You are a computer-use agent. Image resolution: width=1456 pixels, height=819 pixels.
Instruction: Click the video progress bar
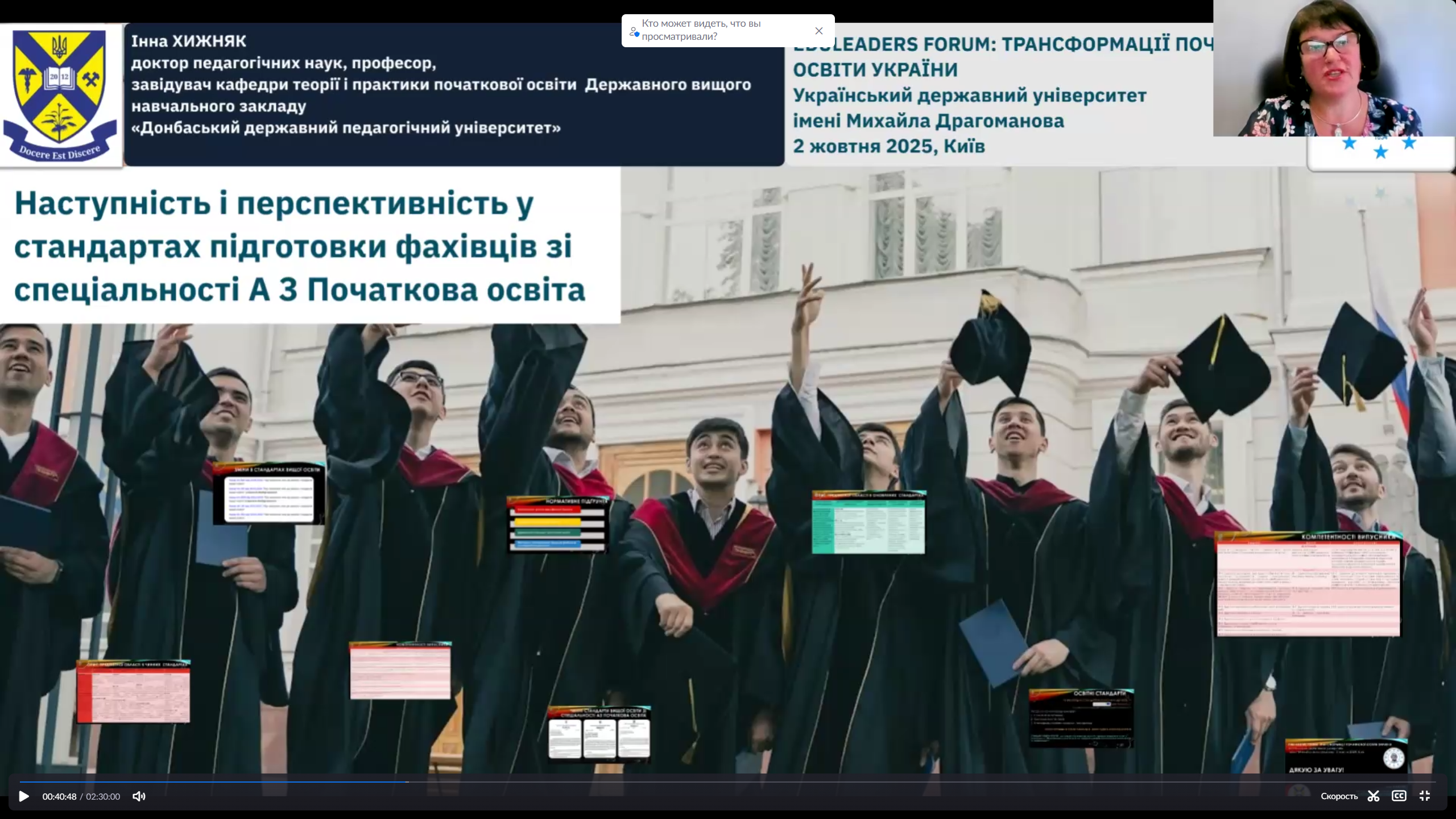click(x=728, y=782)
